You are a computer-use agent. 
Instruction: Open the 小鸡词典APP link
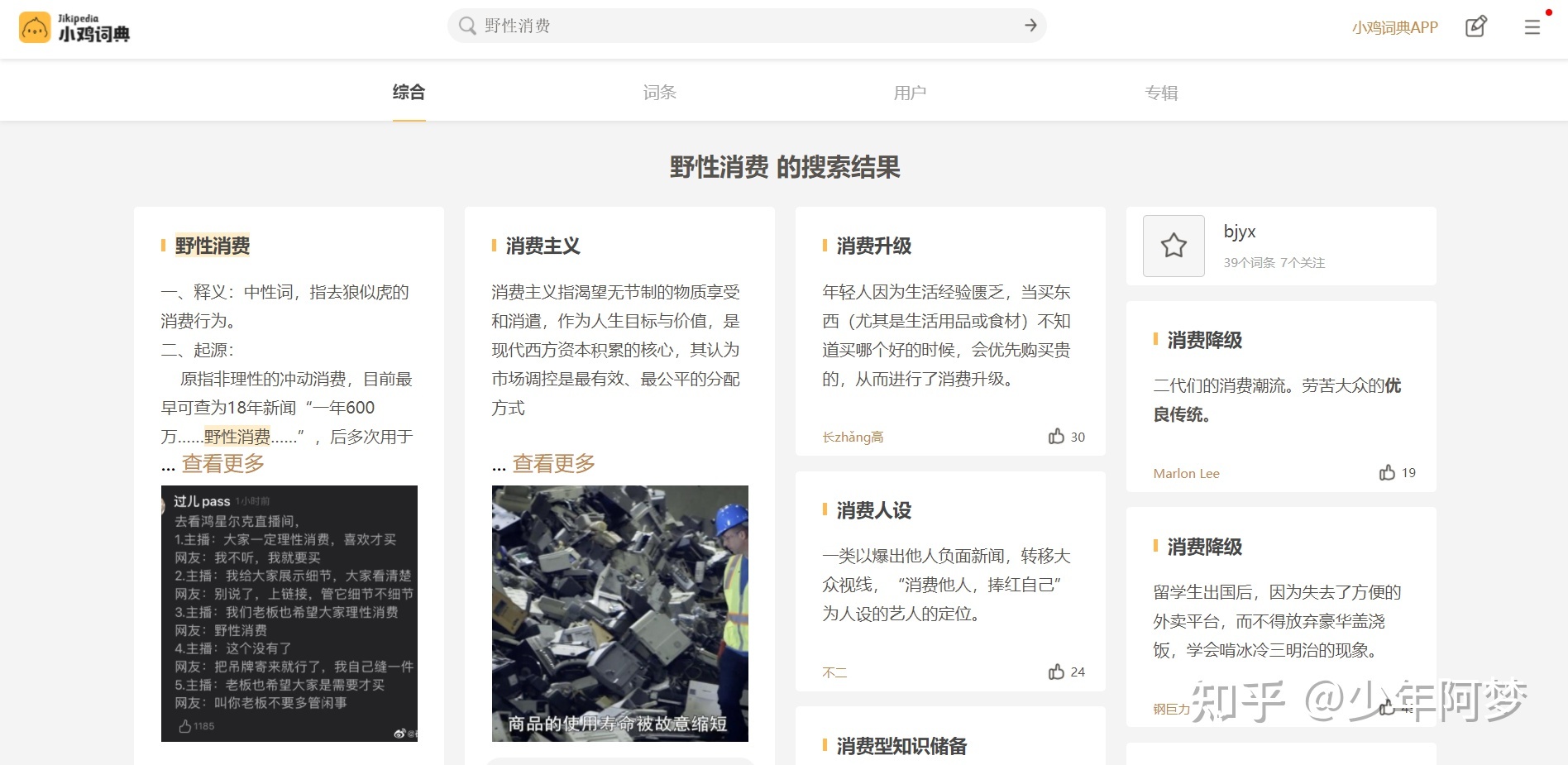click(1394, 27)
